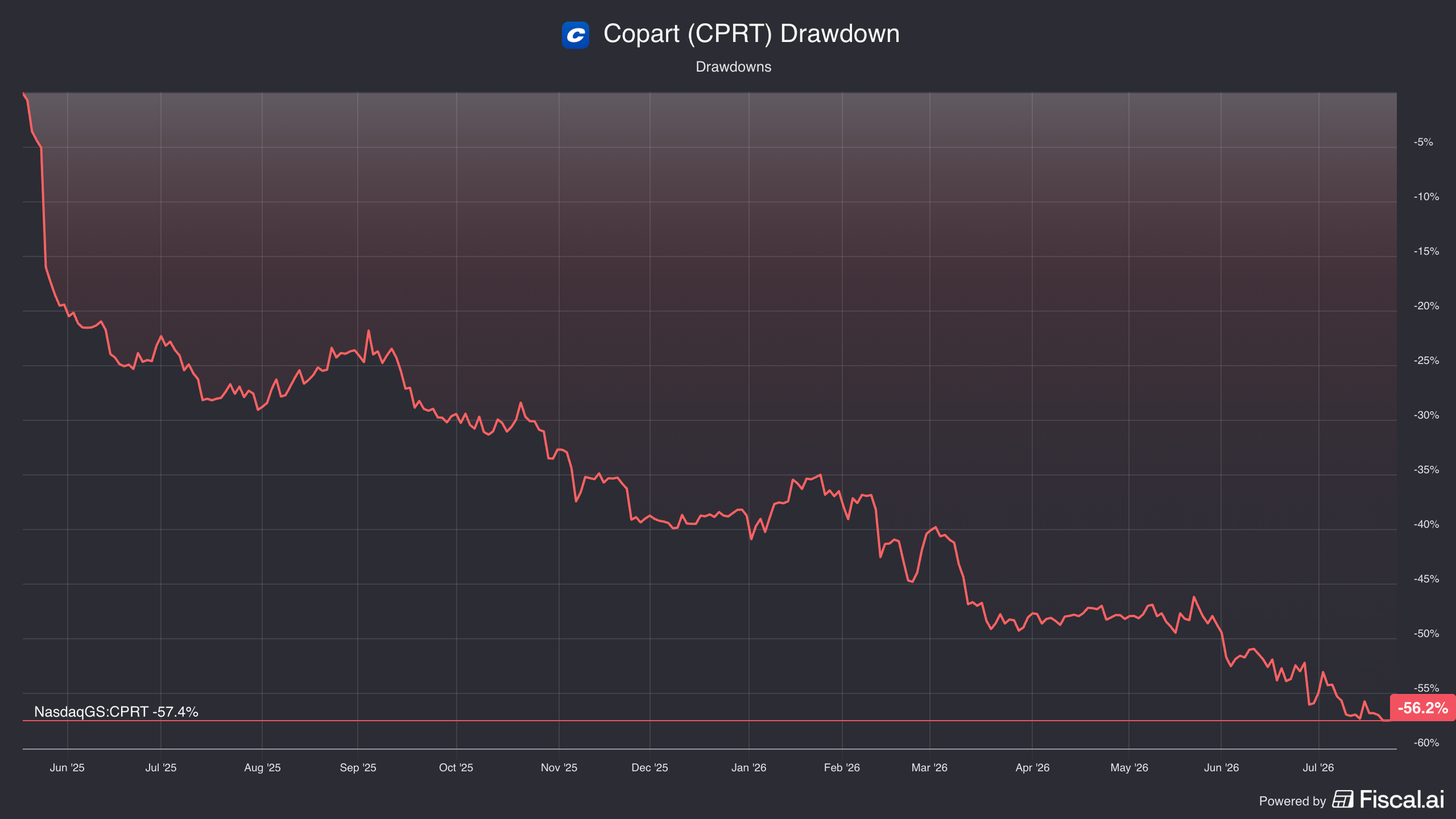
Task: Select the -15% y-axis label
Action: [1426, 252]
